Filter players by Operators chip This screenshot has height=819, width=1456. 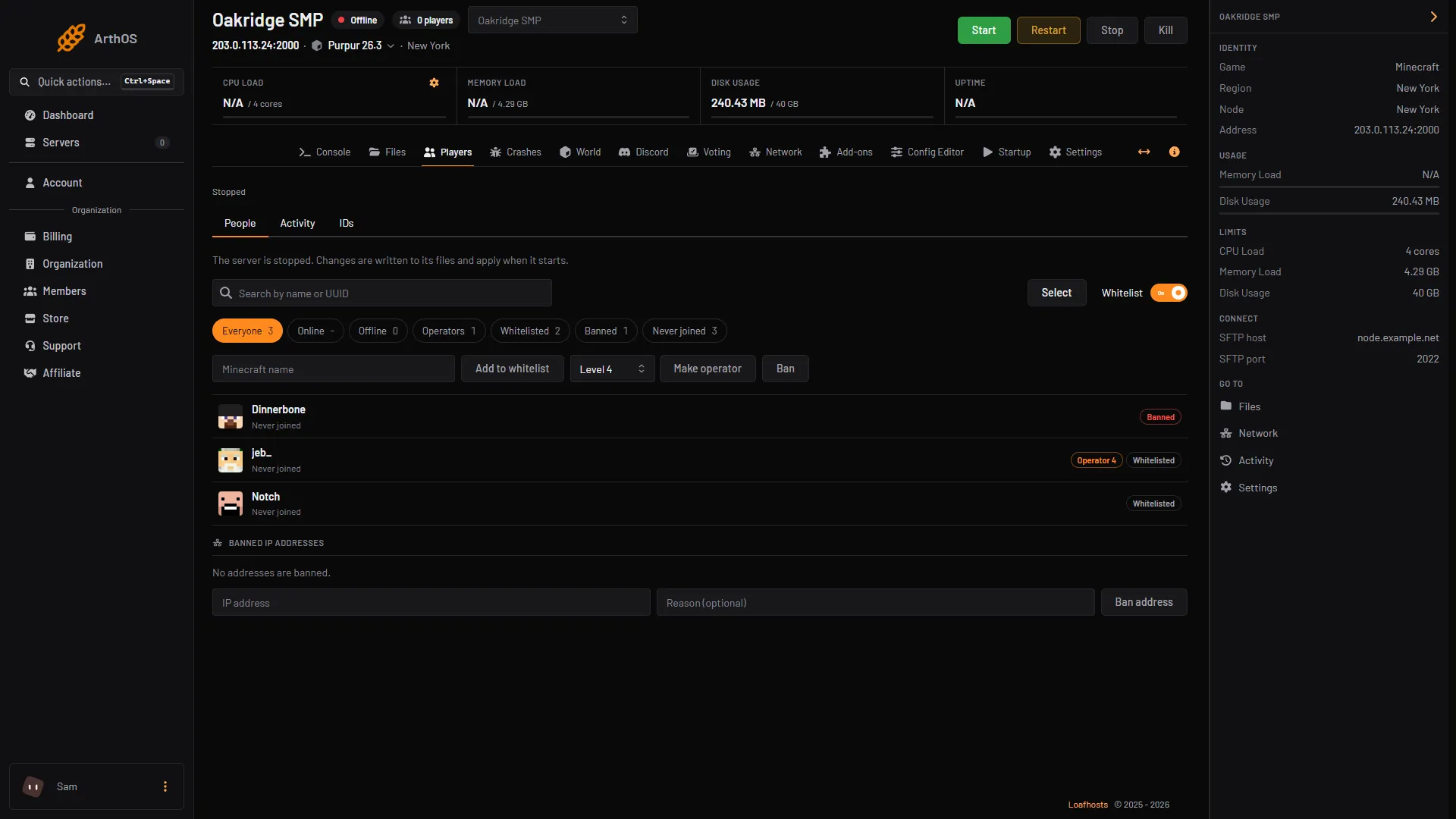449,331
